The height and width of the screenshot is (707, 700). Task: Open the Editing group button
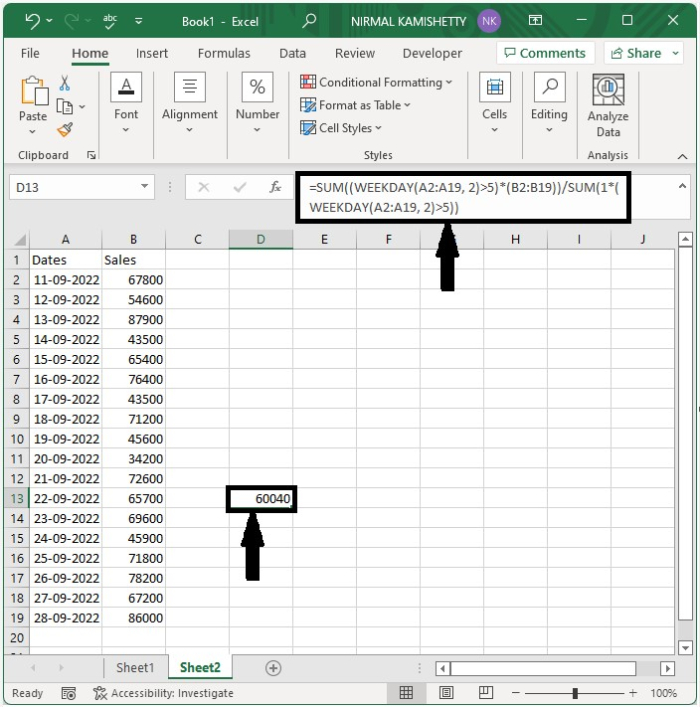point(549,103)
